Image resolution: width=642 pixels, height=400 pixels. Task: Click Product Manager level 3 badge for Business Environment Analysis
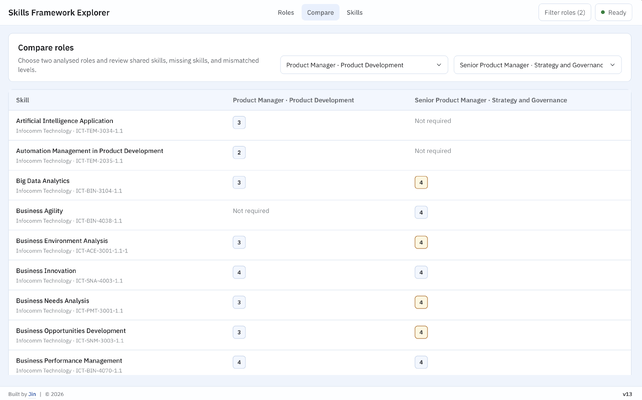pos(239,242)
